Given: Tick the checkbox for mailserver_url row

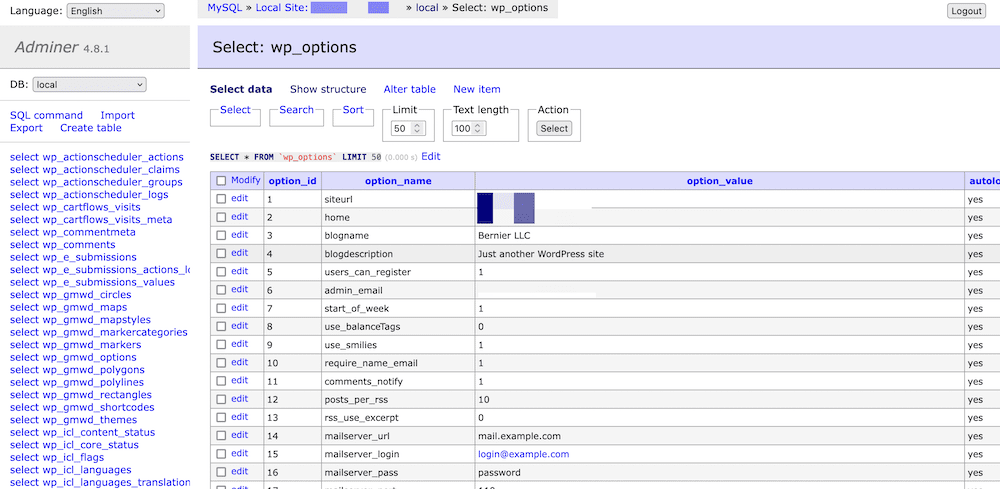Looking at the screenshot, I should coord(221,436).
